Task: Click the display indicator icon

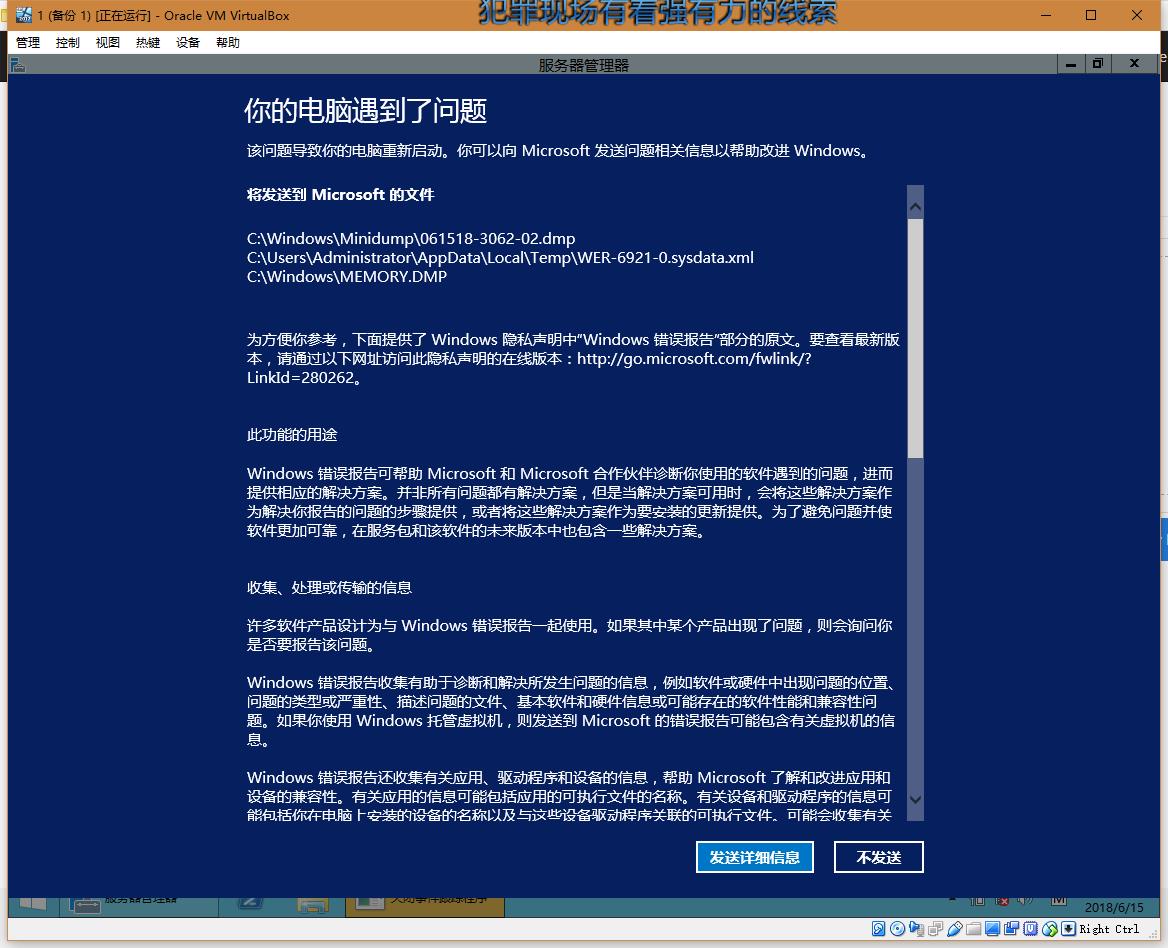Action: tap(992, 929)
